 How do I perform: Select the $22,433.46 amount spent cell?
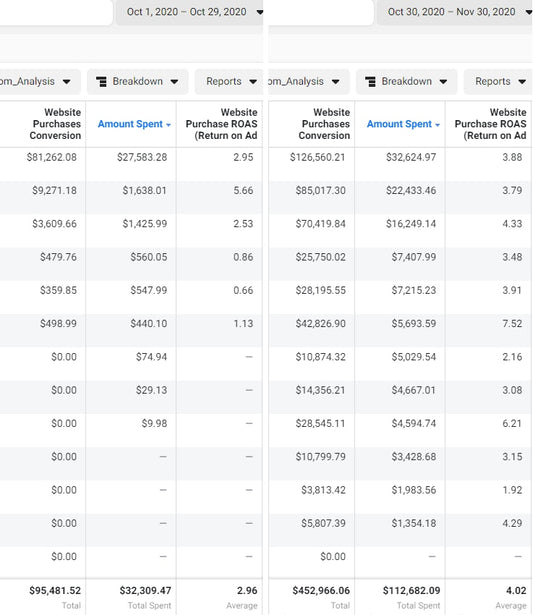pyautogui.click(x=411, y=191)
